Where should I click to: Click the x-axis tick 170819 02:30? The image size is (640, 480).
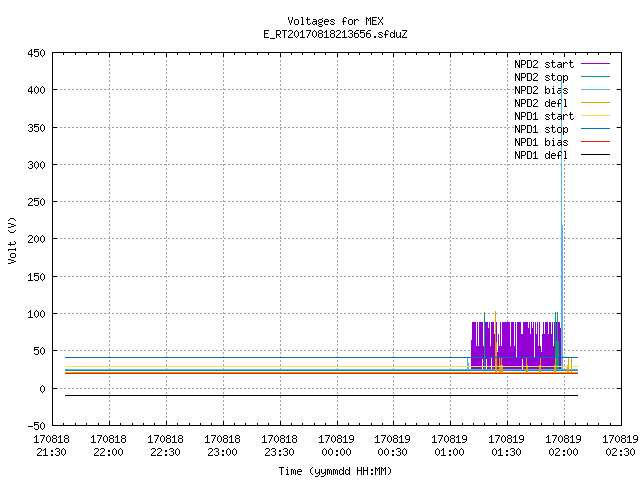click(620, 446)
